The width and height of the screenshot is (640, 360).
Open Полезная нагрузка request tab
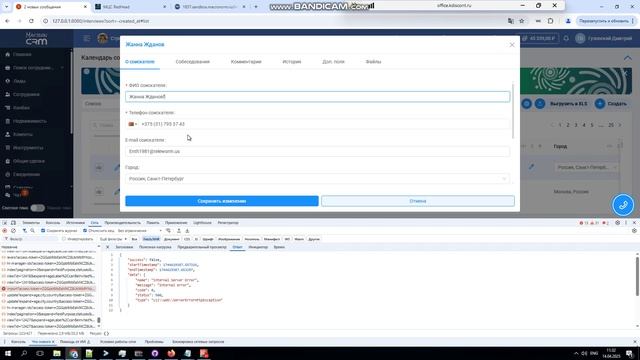pyautogui.click(x=155, y=247)
